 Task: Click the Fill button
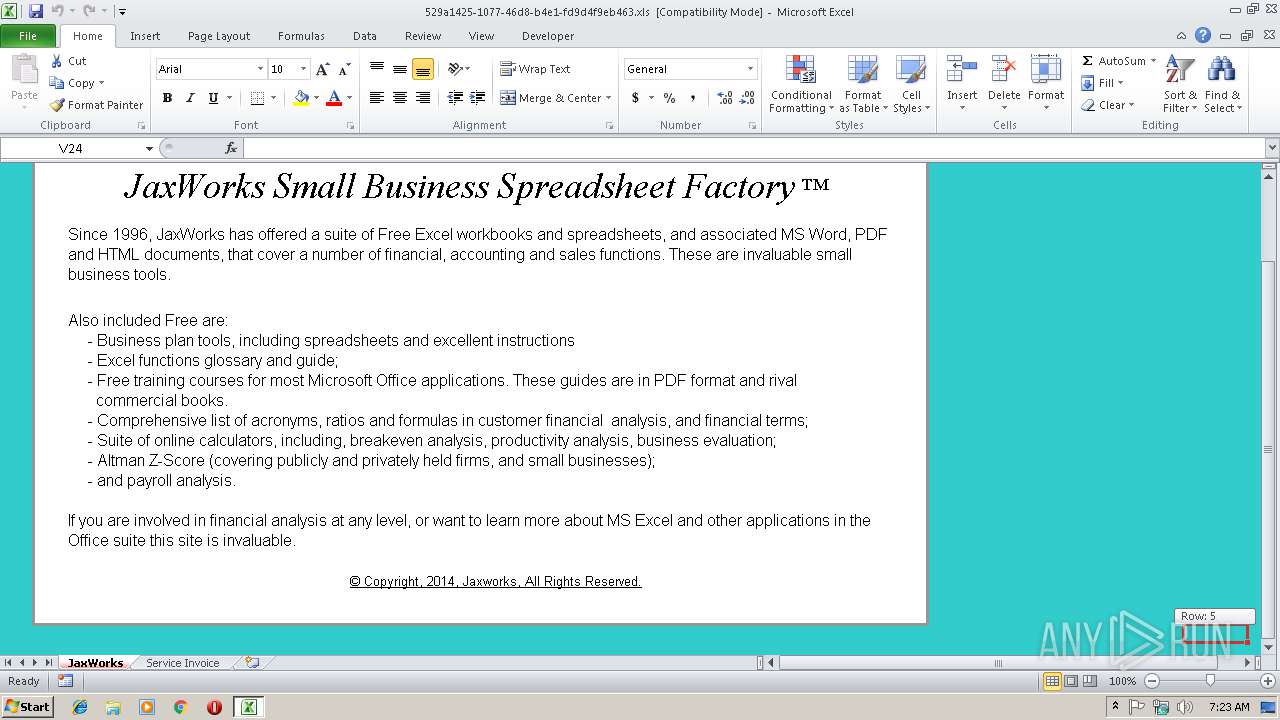click(x=1103, y=83)
